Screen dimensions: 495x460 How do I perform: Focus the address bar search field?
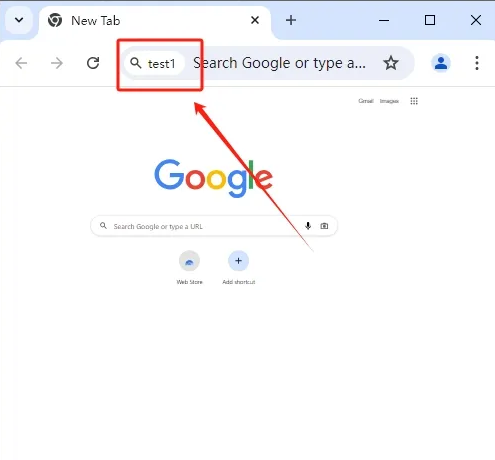pos(280,63)
